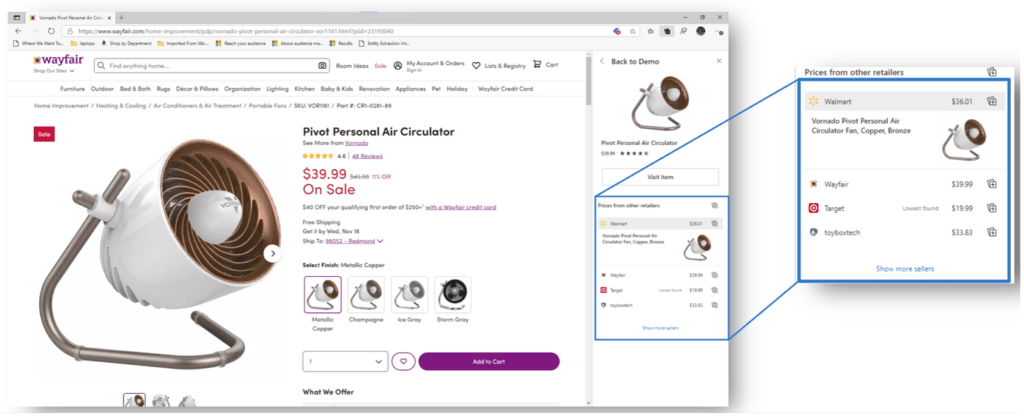
Task: Open the quantity dropdown
Action: tap(345, 361)
